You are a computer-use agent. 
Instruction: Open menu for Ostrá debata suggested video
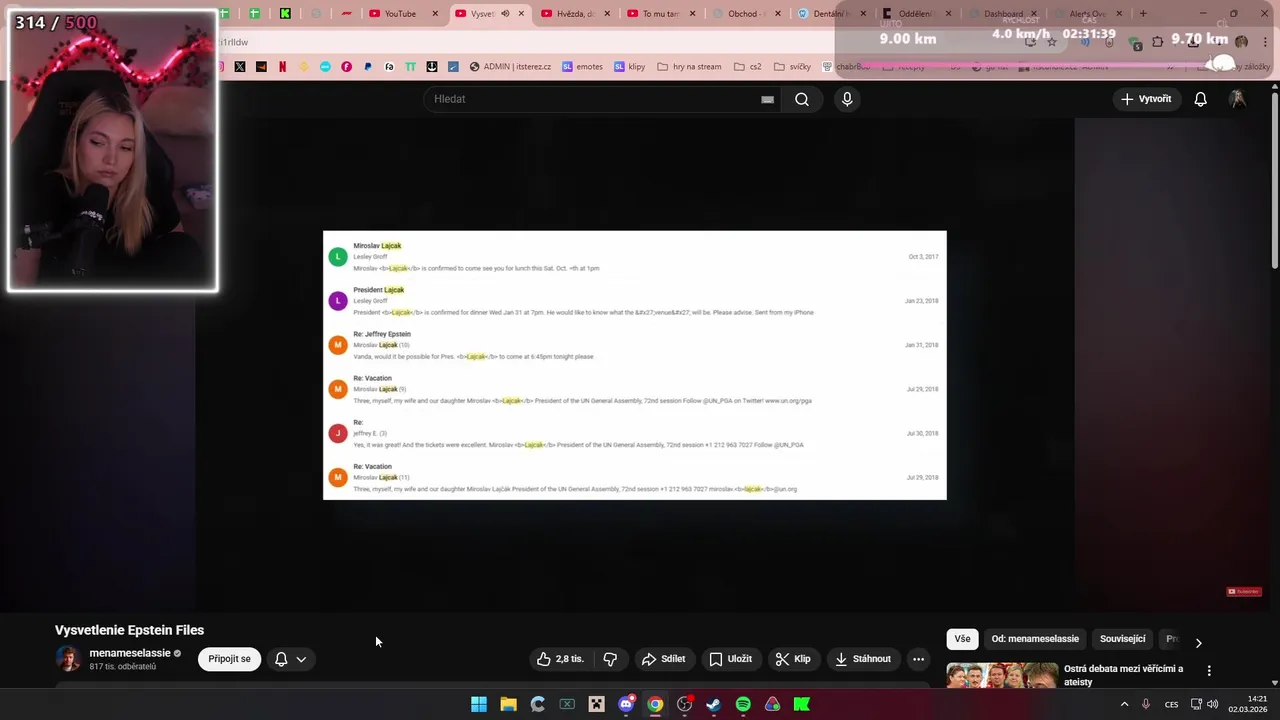(1209, 671)
